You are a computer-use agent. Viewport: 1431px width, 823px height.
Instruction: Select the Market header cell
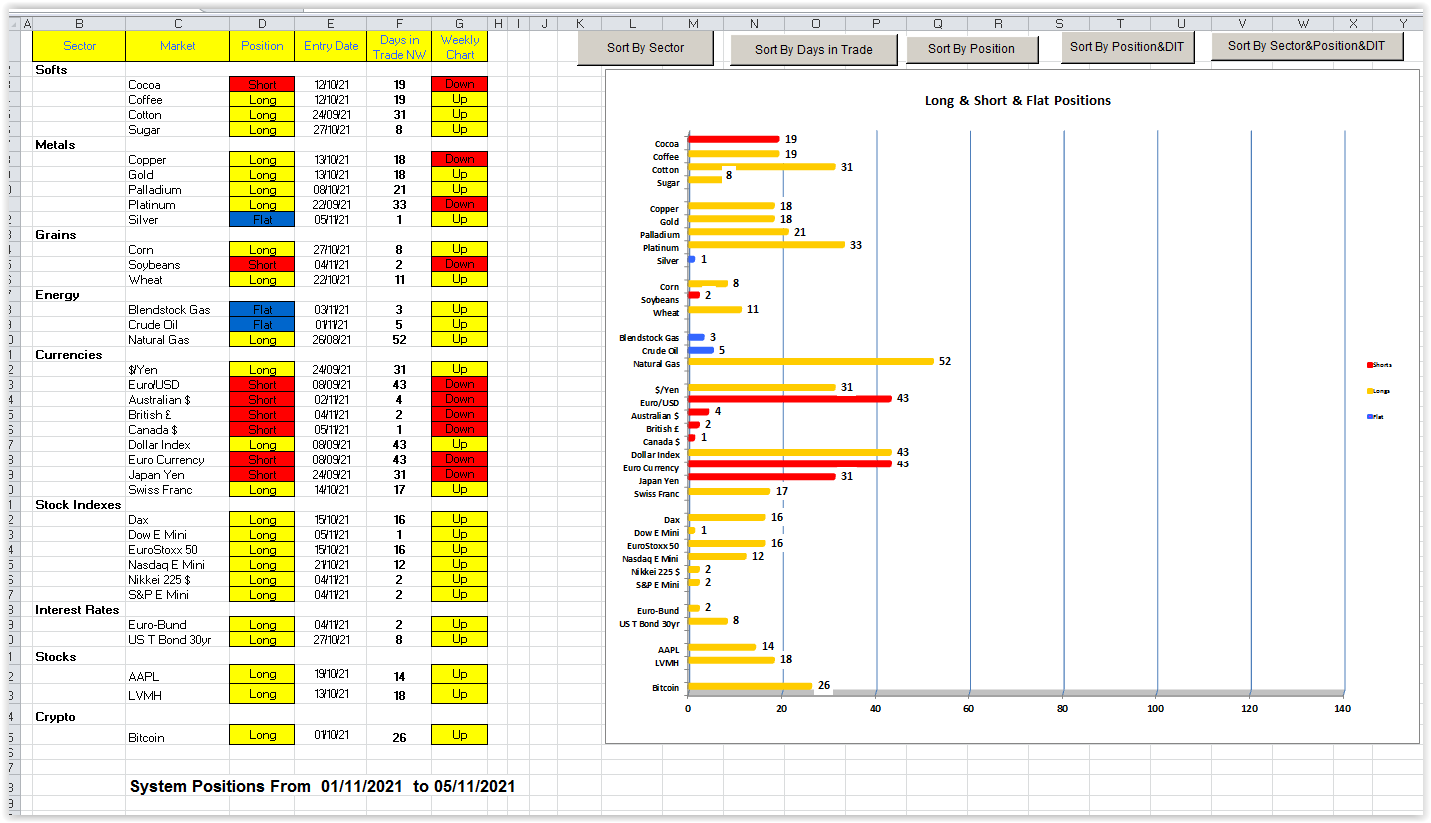click(x=178, y=46)
